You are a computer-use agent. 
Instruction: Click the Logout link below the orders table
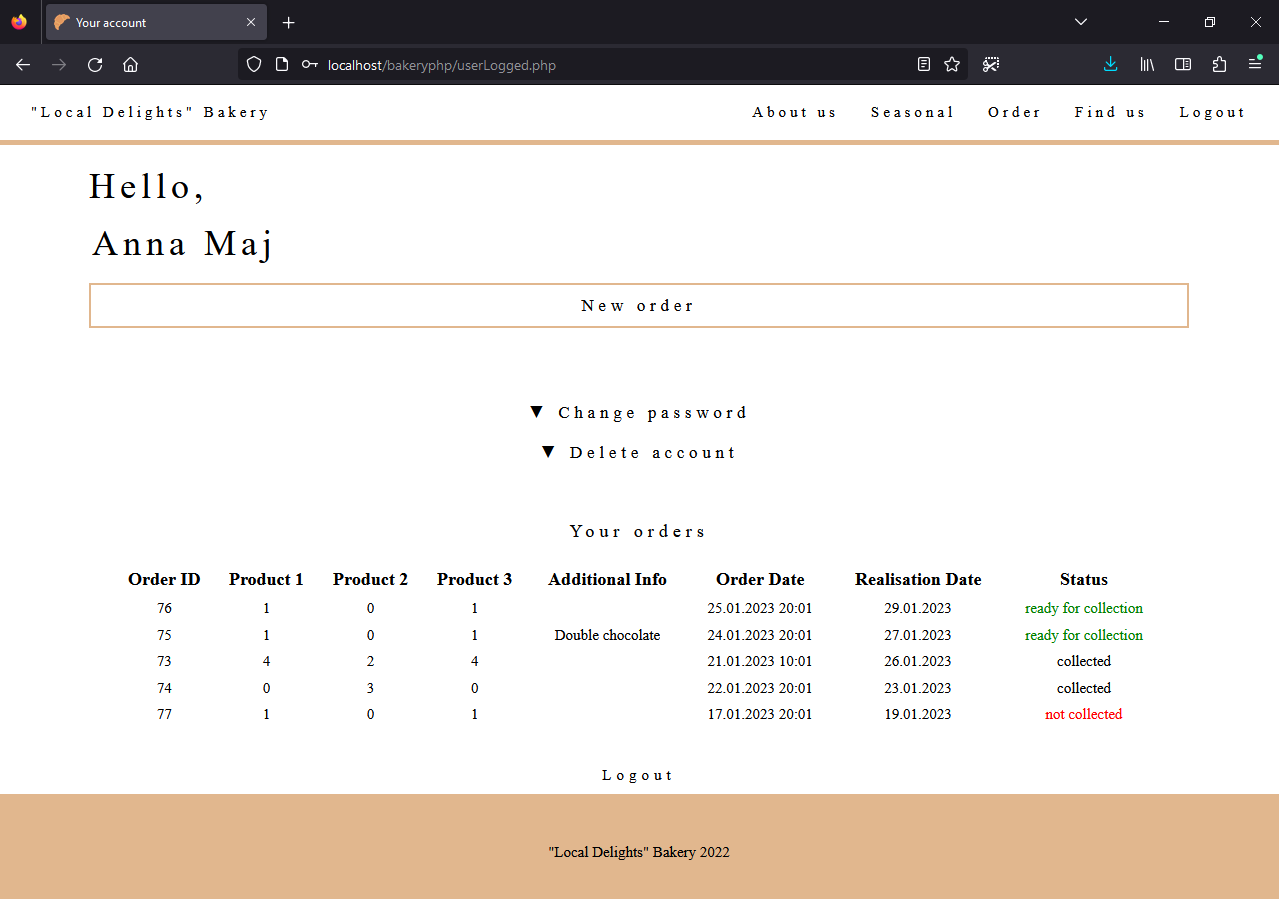pos(638,774)
